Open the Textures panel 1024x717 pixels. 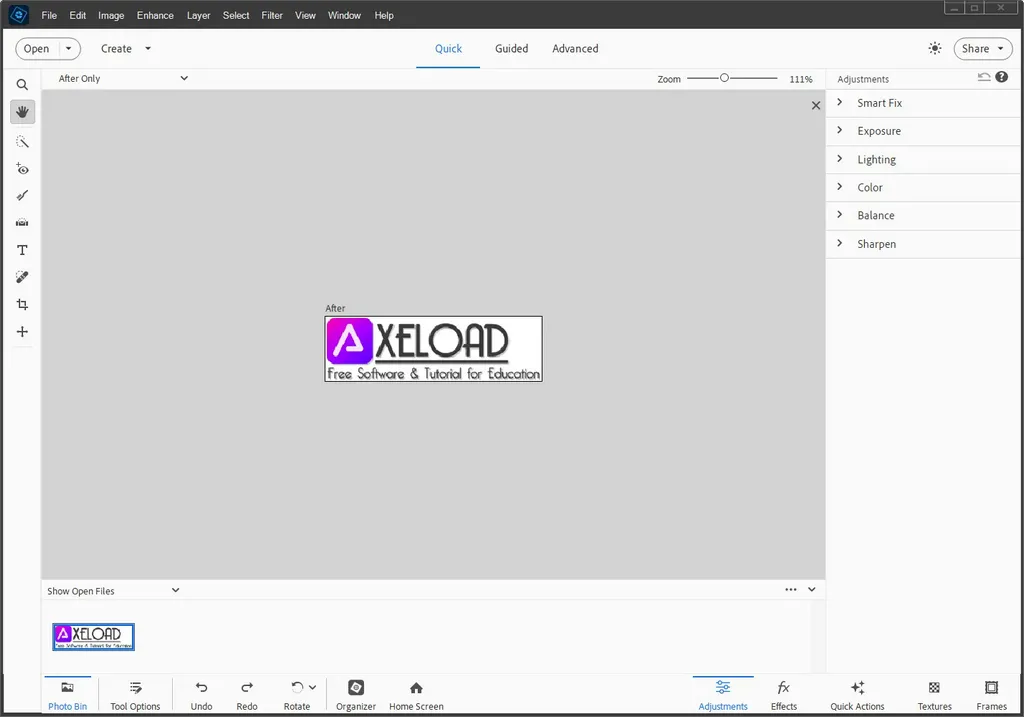[x=935, y=695]
